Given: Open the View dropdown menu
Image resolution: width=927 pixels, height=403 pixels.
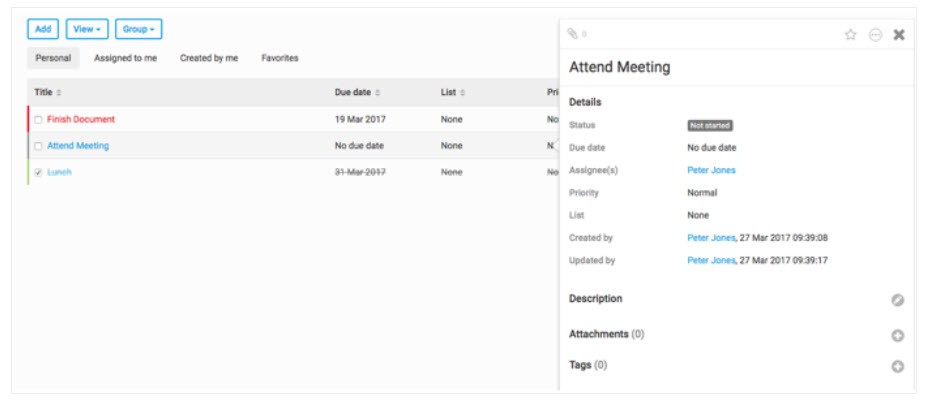Looking at the screenshot, I should (86, 29).
